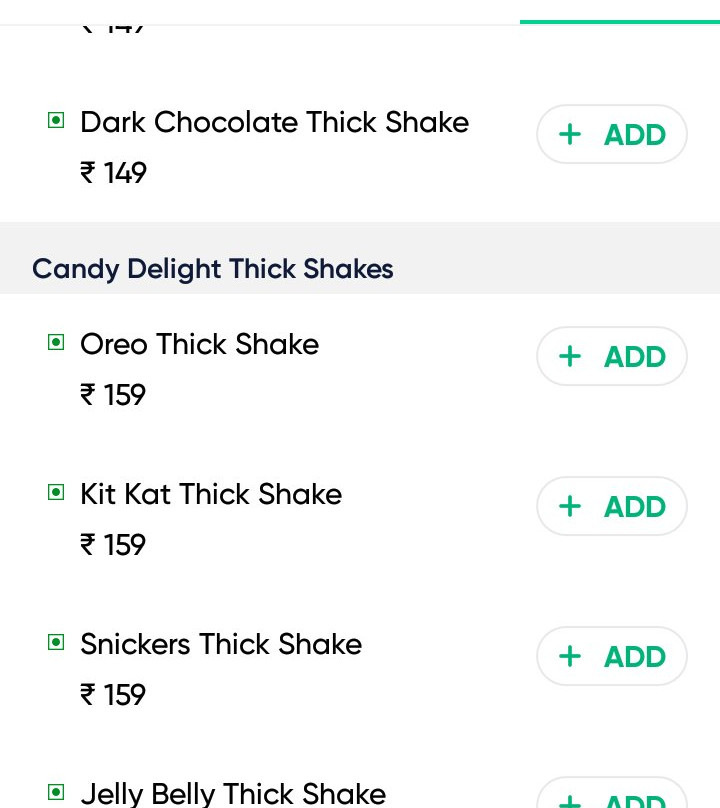Add Jelly Belly Thick Shake to cart
The width and height of the screenshot is (720, 808).
(x=612, y=798)
